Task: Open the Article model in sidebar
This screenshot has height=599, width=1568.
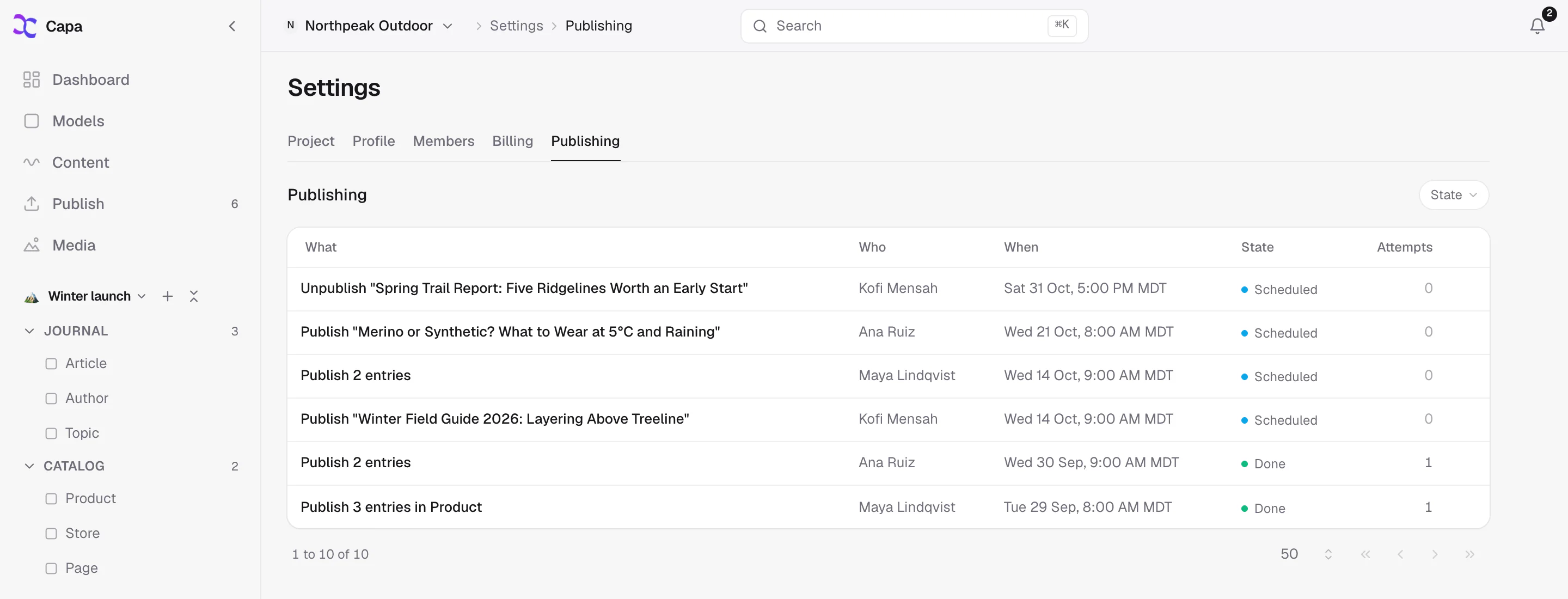Action: click(86, 363)
